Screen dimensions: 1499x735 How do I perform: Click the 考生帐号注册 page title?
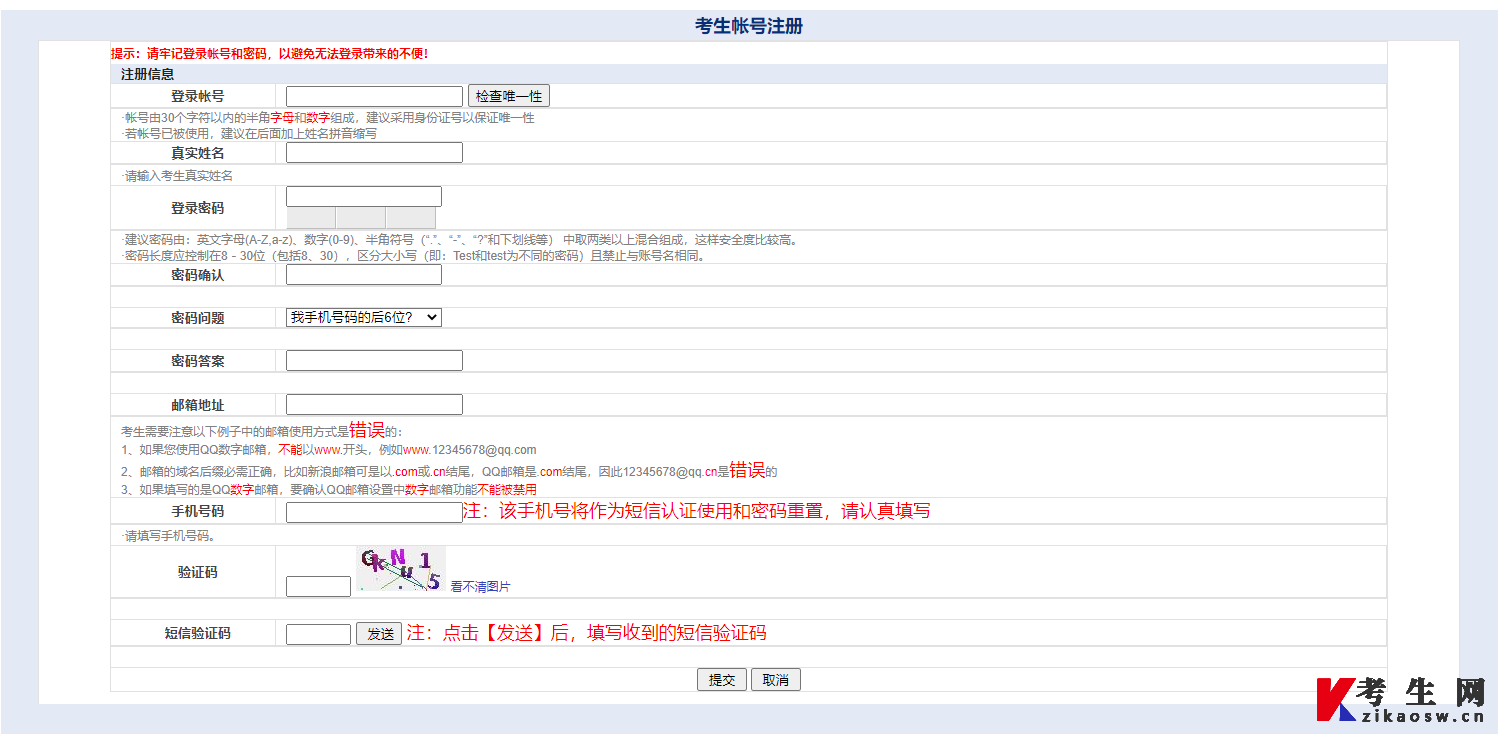(749, 26)
